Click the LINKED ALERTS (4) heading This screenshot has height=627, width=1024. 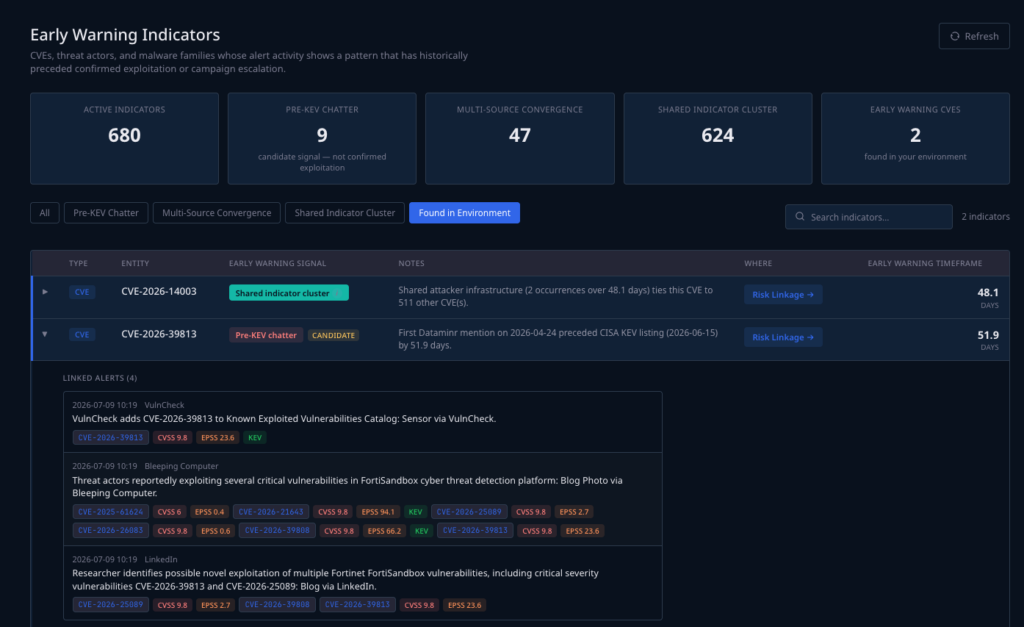(x=100, y=378)
